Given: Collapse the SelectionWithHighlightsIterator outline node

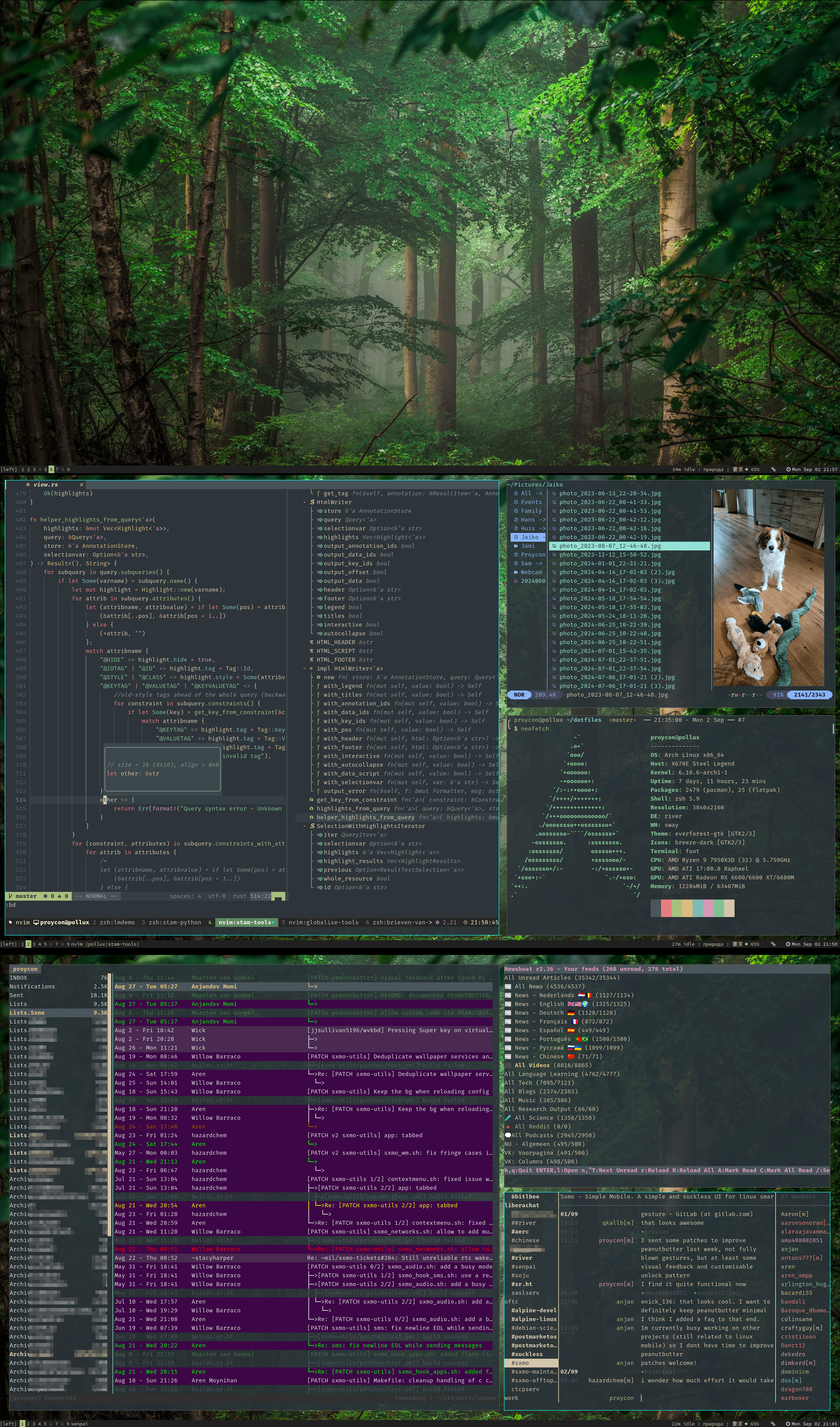Looking at the screenshot, I should pos(304,826).
